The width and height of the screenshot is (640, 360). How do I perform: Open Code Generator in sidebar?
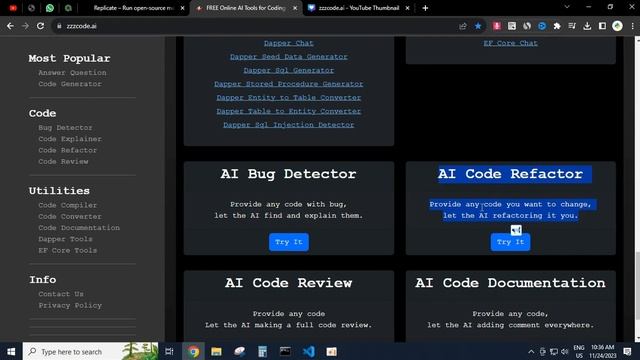(x=70, y=84)
